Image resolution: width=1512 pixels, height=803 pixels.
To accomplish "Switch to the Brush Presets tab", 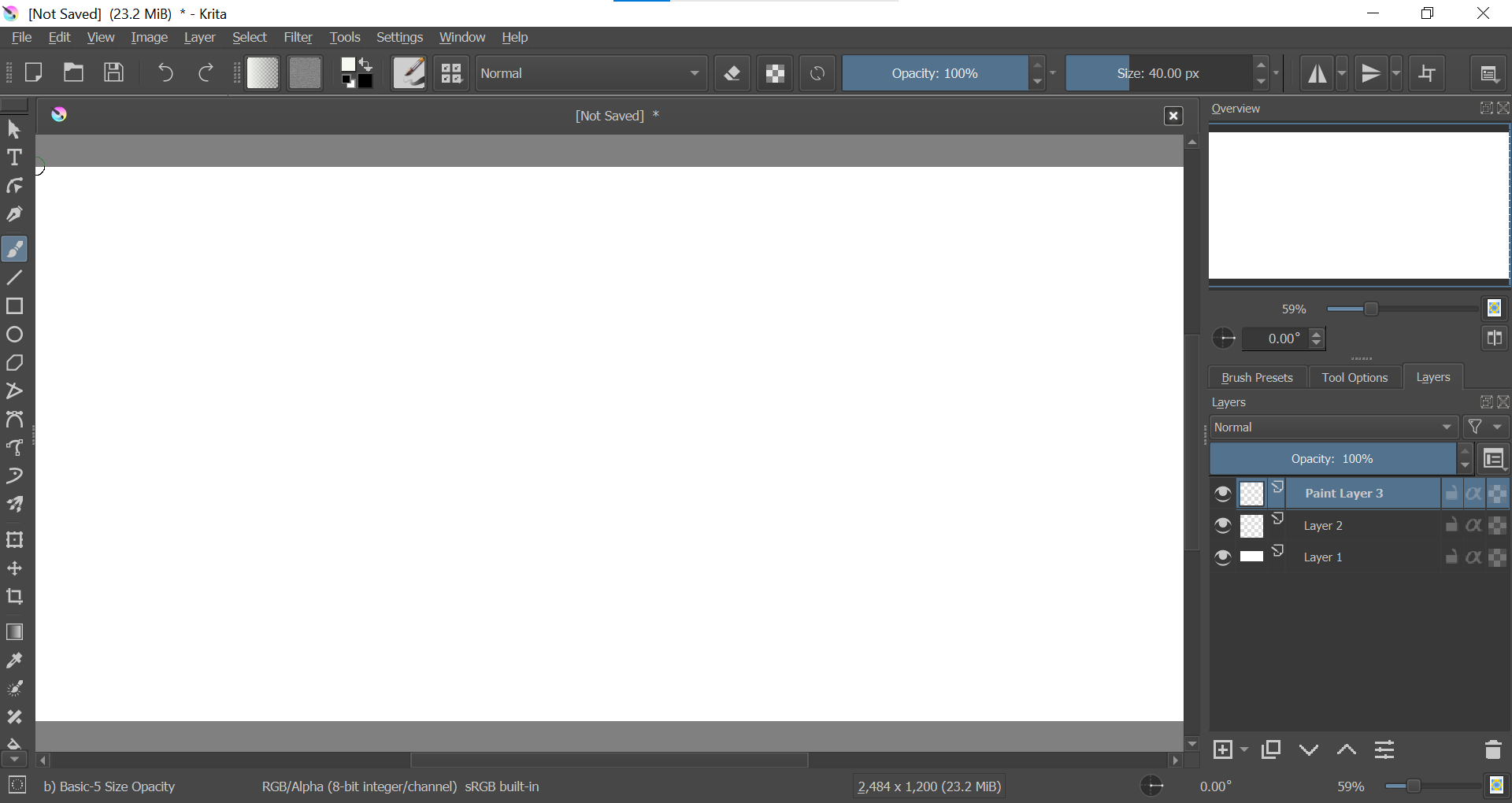I will click(1257, 377).
